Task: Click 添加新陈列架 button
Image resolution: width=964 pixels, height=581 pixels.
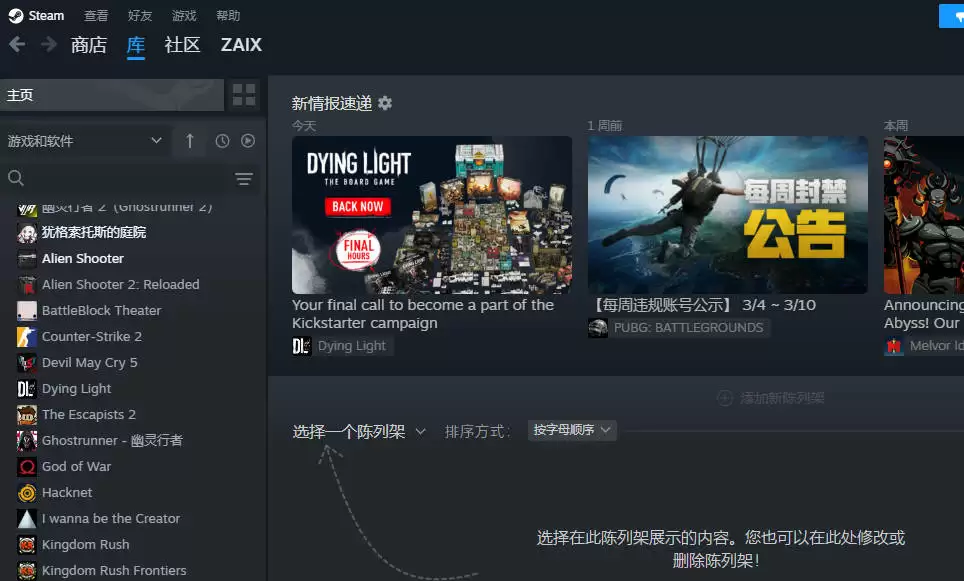Action: 771,398
